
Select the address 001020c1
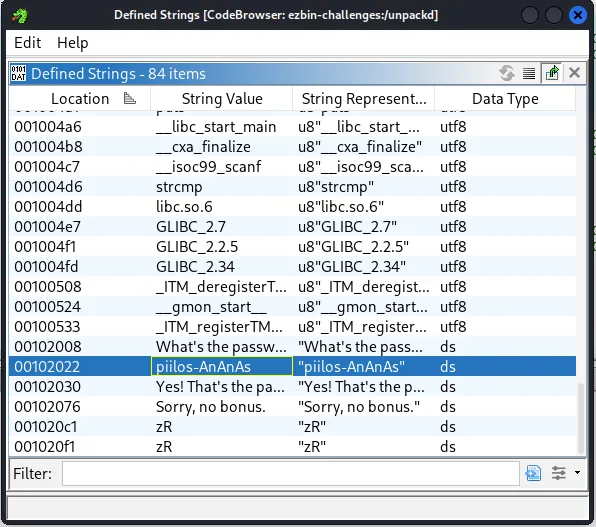coord(46,427)
